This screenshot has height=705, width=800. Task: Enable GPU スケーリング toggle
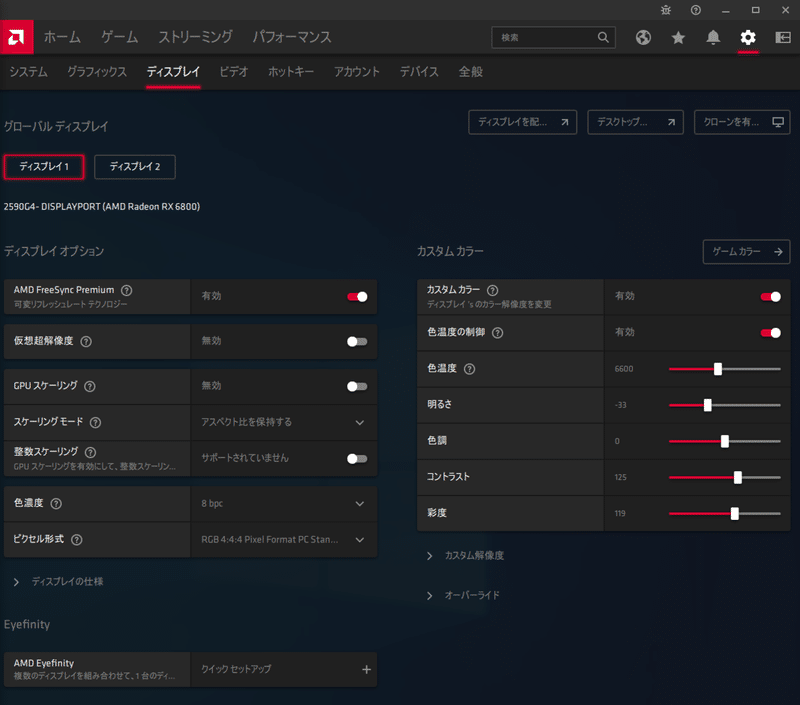tap(357, 387)
